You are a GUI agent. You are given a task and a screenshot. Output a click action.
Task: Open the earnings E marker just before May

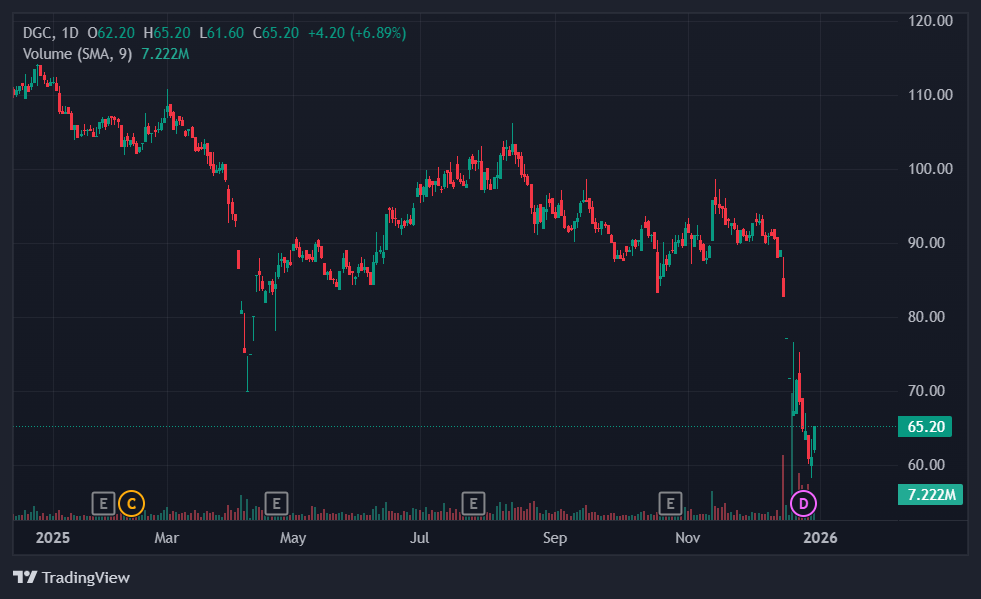(276, 503)
